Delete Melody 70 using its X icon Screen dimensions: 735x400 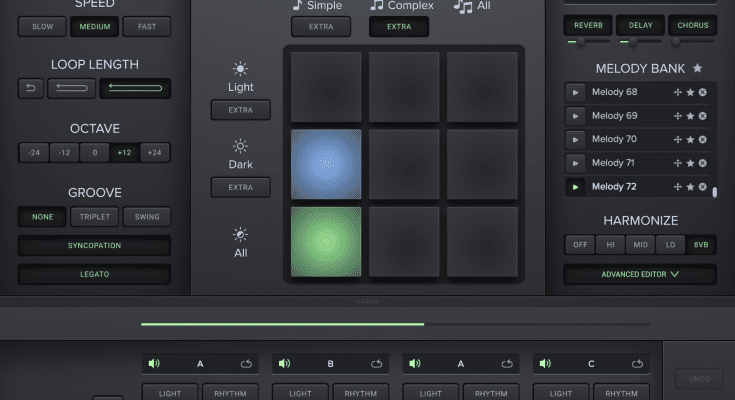pyautogui.click(x=703, y=140)
